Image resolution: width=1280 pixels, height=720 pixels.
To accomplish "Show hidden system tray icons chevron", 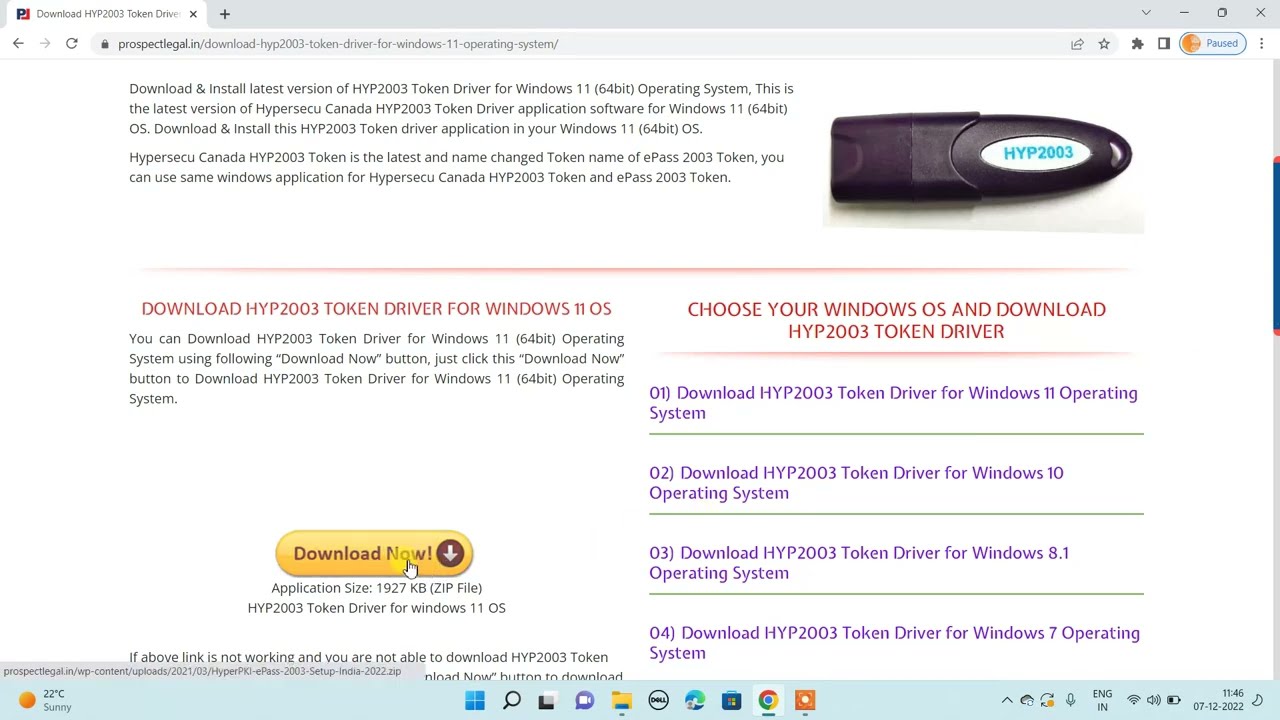I will tap(1007, 700).
